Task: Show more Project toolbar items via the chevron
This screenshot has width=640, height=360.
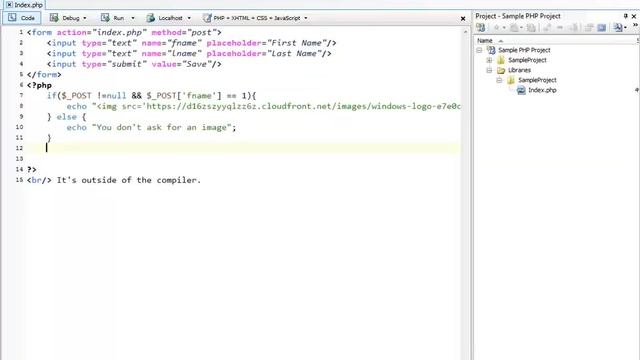Action: tap(636, 25)
